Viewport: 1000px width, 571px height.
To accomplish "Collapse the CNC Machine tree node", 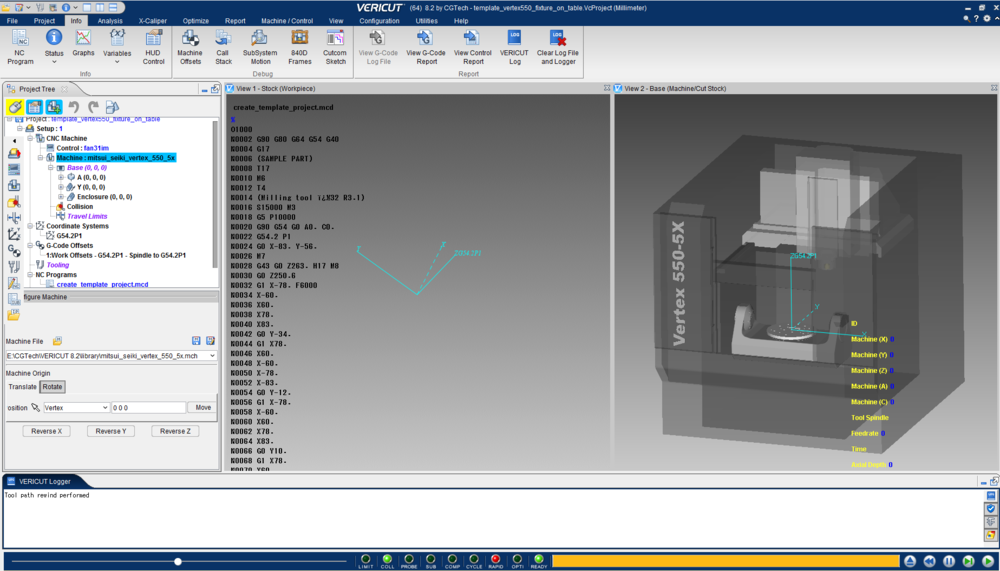I will 30,138.
